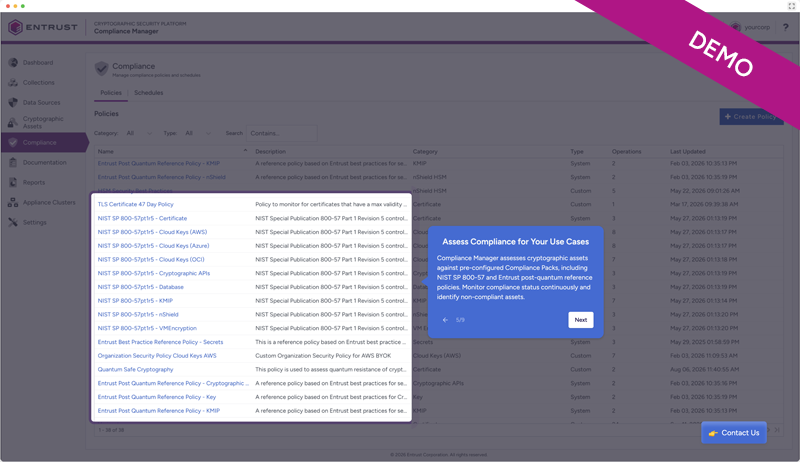Click the 'Cloud Keys (AWS)' category cell
The image size is (800, 462).
pos(437,356)
